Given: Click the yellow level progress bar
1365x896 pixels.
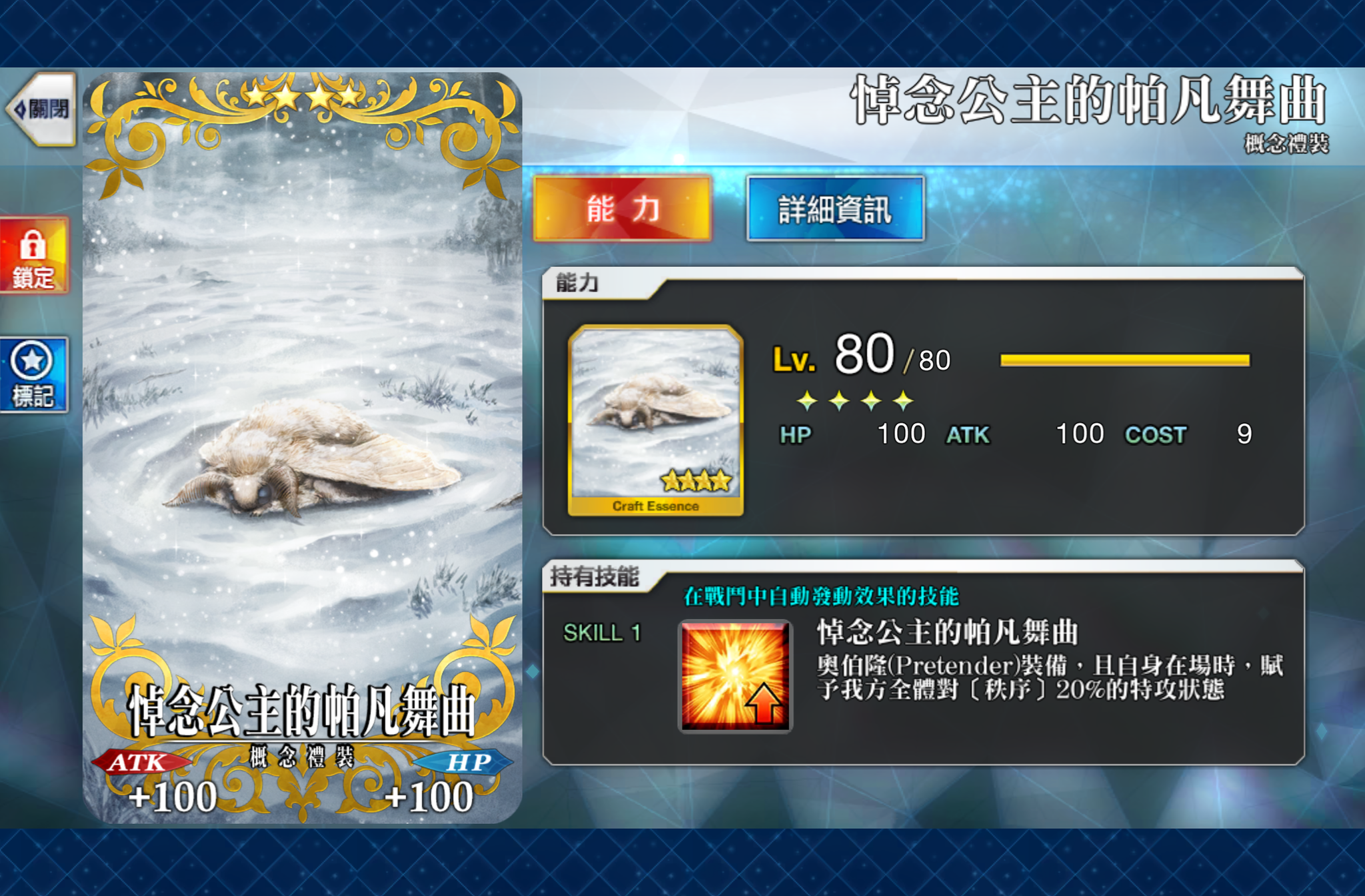Looking at the screenshot, I should click(x=1125, y=360).
